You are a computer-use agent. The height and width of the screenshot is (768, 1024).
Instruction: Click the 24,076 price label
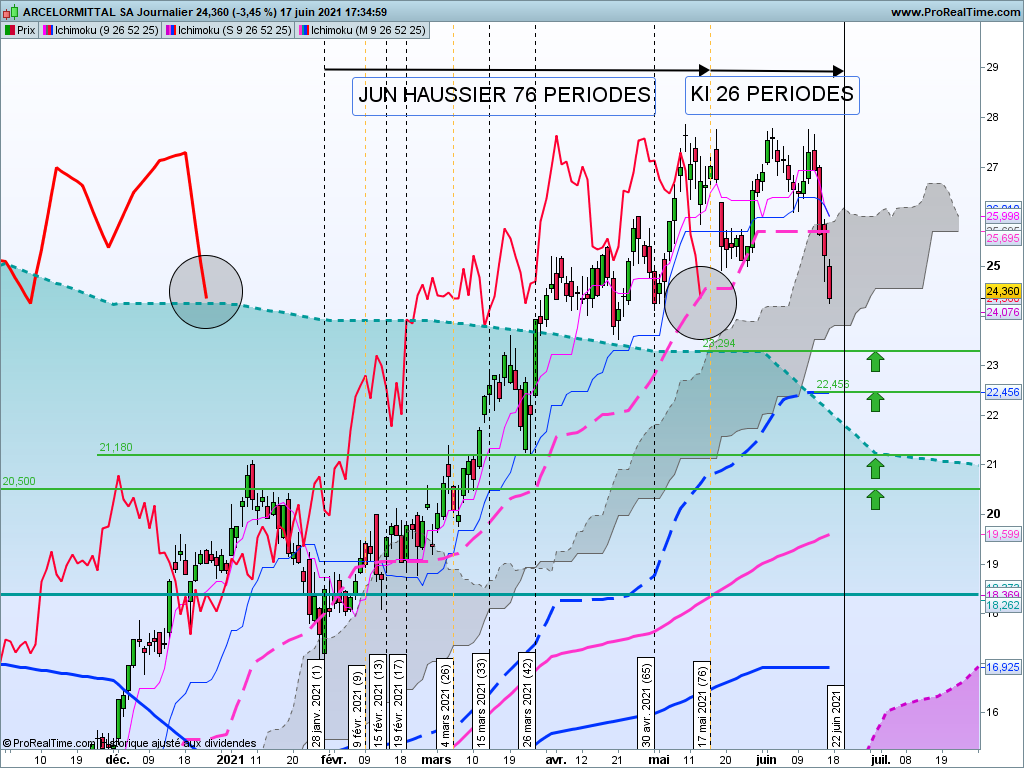[x=1002, y=312]
